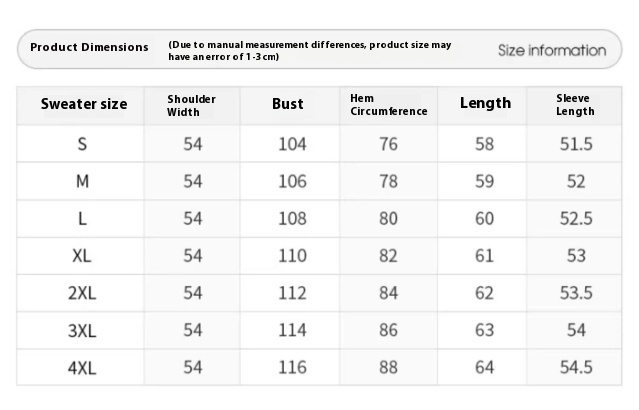Image resolution: width=639 pixels, height=410 pixels.
Task: Select the M size row label
Action: click(83, 181)
